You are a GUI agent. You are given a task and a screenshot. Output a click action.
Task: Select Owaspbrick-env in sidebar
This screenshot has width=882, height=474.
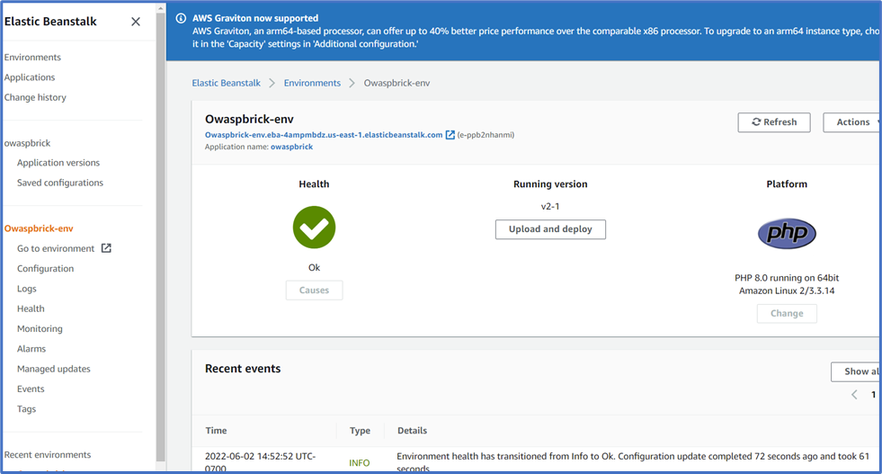tap(39, 228)
